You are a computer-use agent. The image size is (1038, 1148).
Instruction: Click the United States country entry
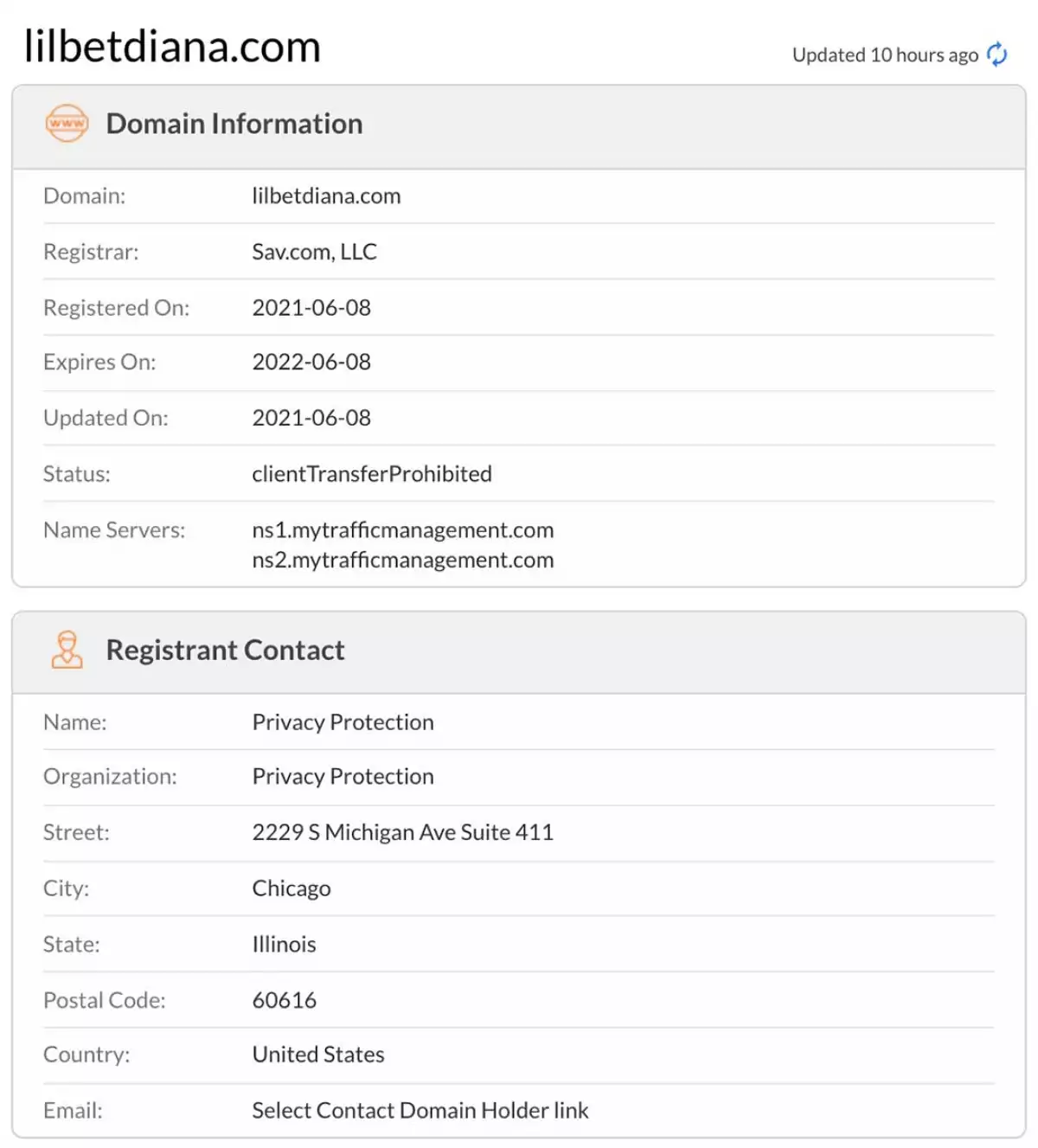317,1055
